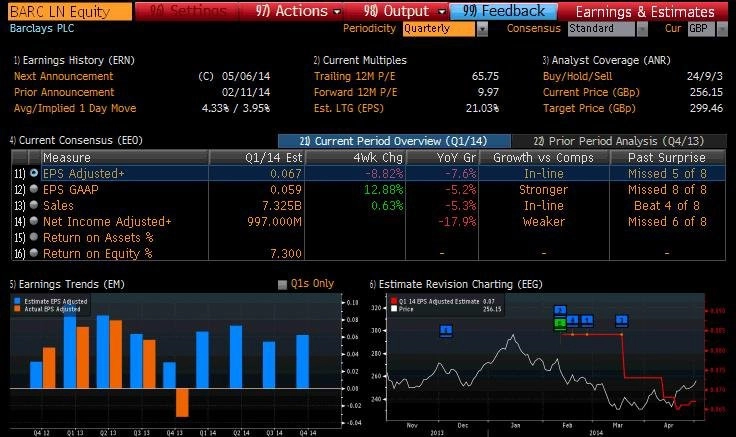Click the Current Price value 256.15
The width and height of the screenshot is (736, 437).
point(706,92)
